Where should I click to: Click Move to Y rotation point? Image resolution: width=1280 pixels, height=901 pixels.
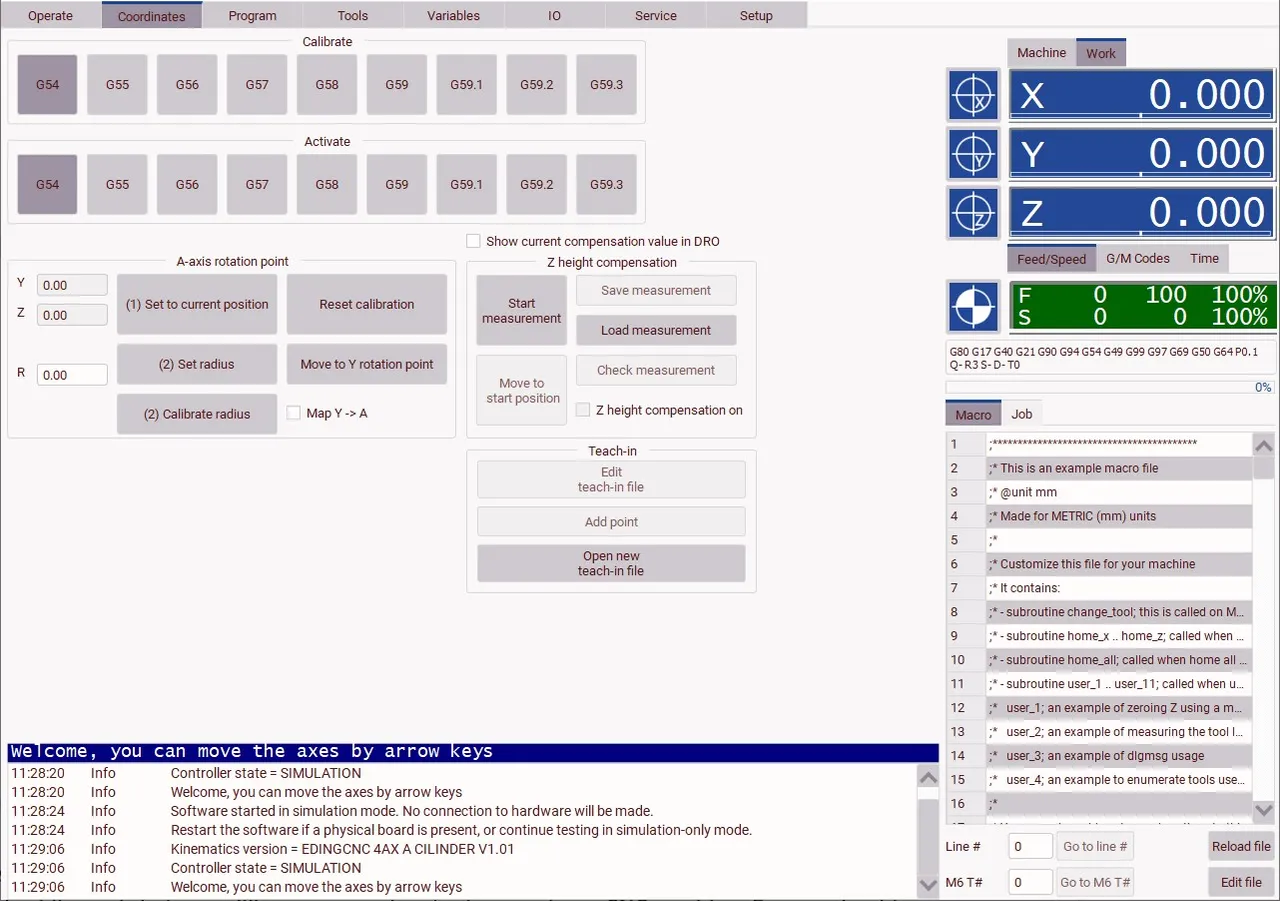pyautogui.click(x=366, y=364)
